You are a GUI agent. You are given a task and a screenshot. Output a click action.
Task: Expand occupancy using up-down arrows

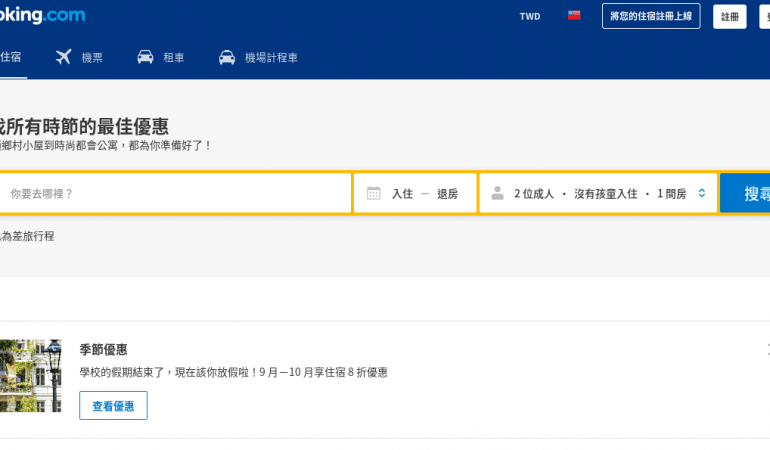[x=702, y=194]
